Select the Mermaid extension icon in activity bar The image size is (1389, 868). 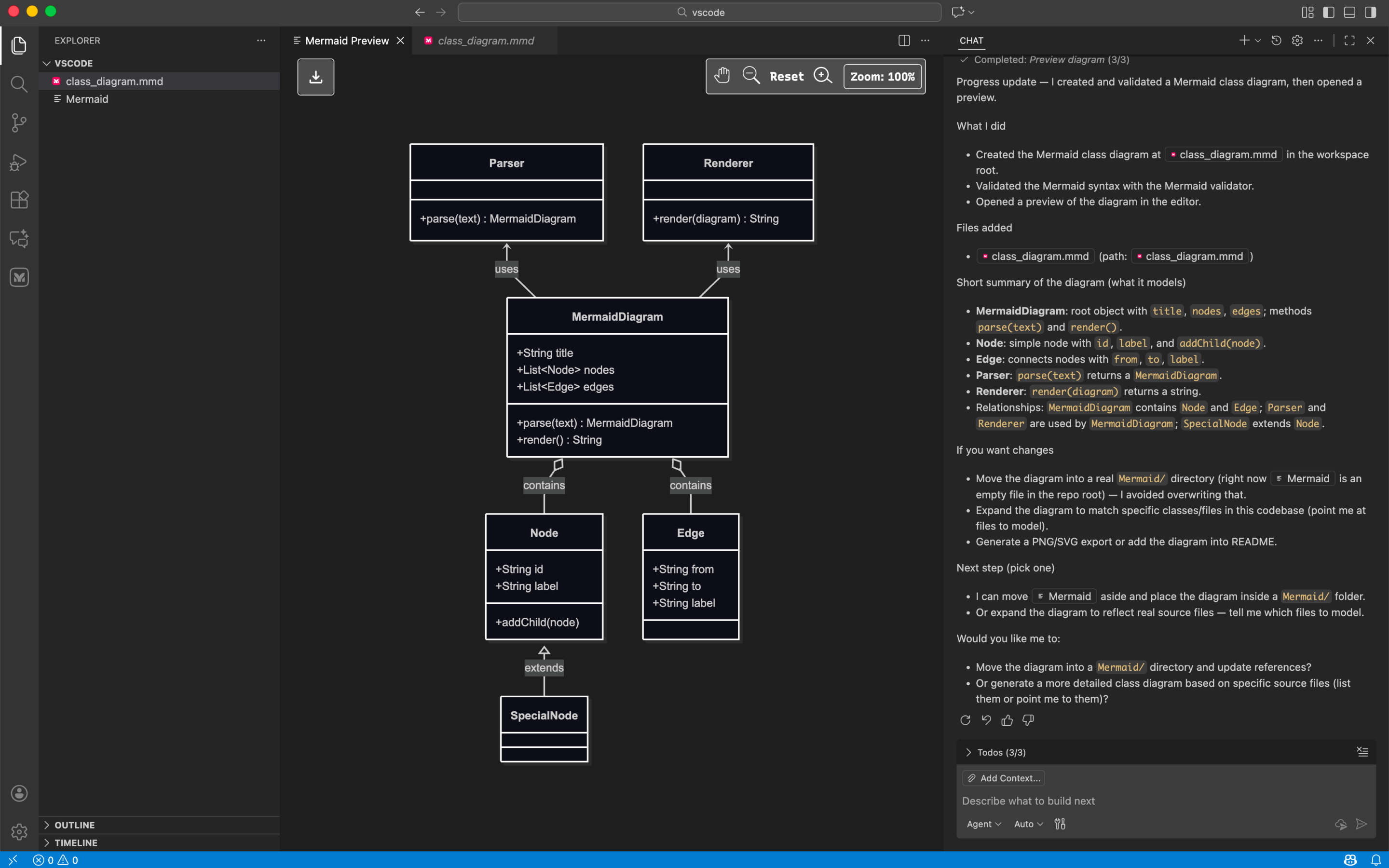pos(19,277)
